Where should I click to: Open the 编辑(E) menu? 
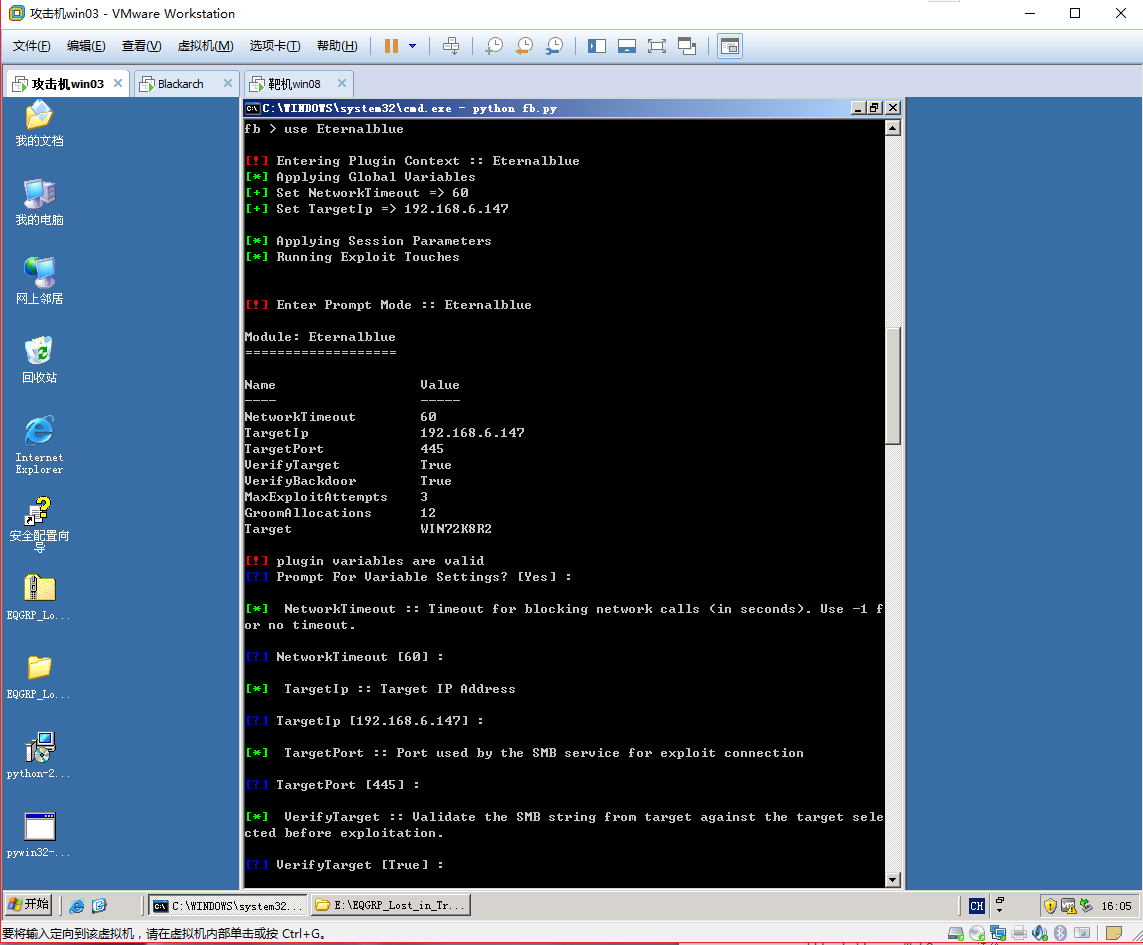86,46
